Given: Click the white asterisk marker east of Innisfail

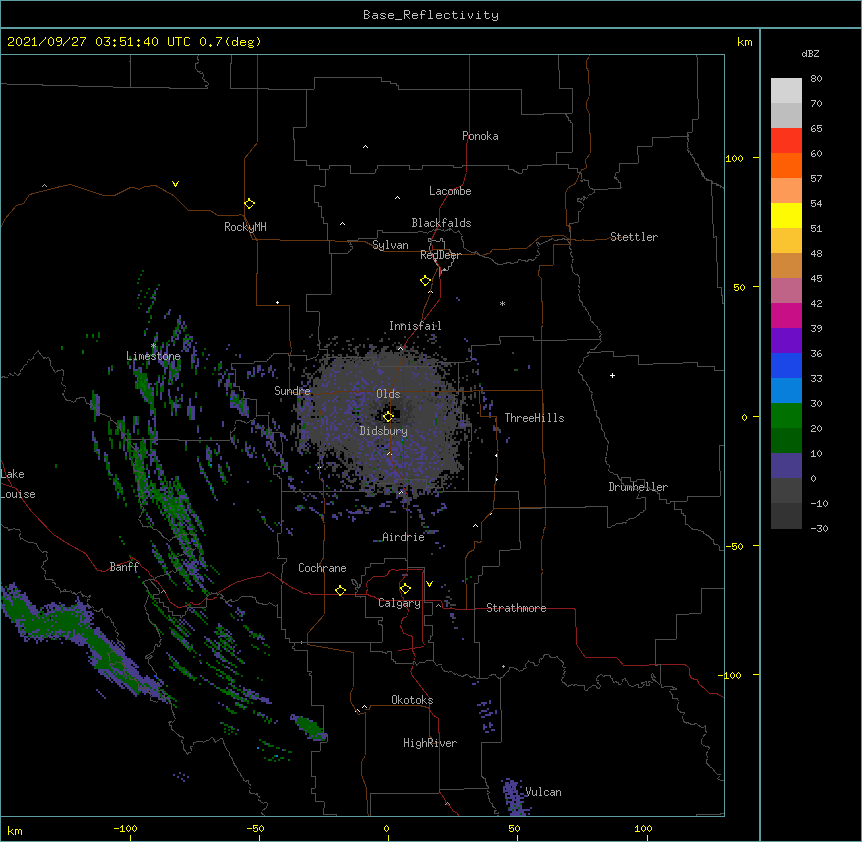Looking at the screenshot, I should [x=502, y=303].
